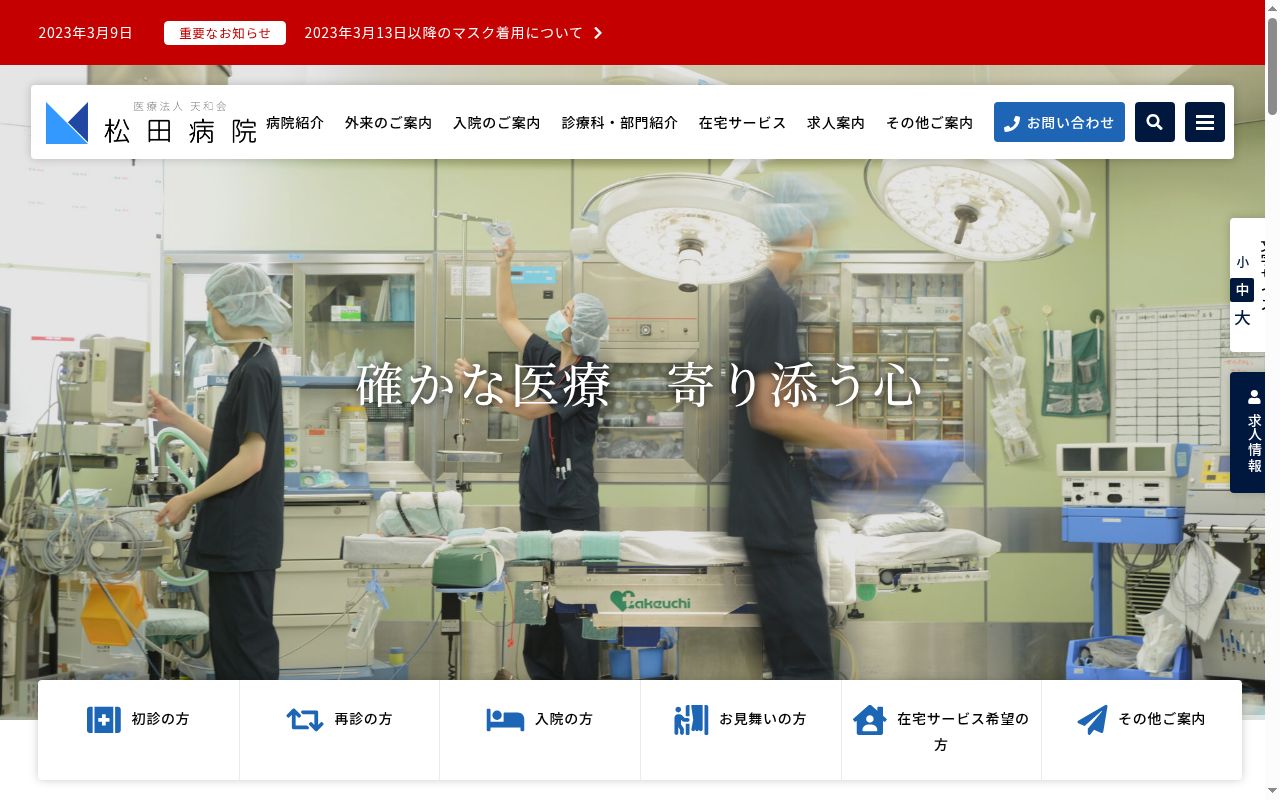The height and width of the screenshot is (800, 1280).
Task: Click the 2023年3月9日 date text
Action: point(85,33)
